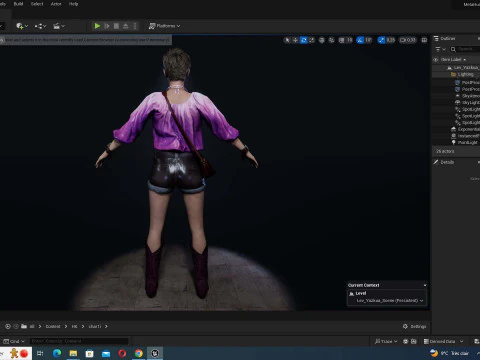Click the Stop simulation button
Image resolution: width=480 pixels, height=360 pixels.
(x=116, y=26)
